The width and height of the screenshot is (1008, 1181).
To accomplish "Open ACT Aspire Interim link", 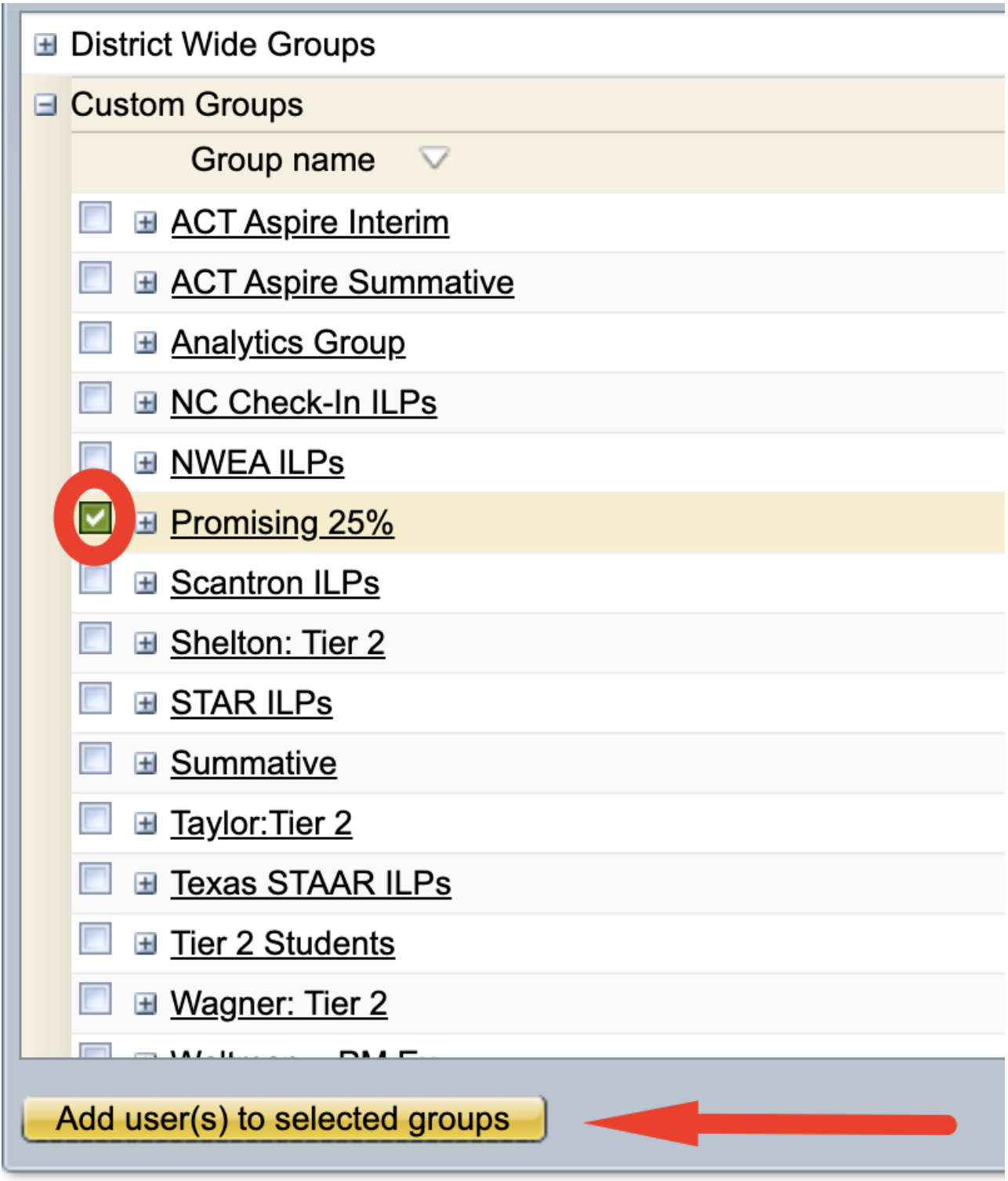I will [310, 223].
